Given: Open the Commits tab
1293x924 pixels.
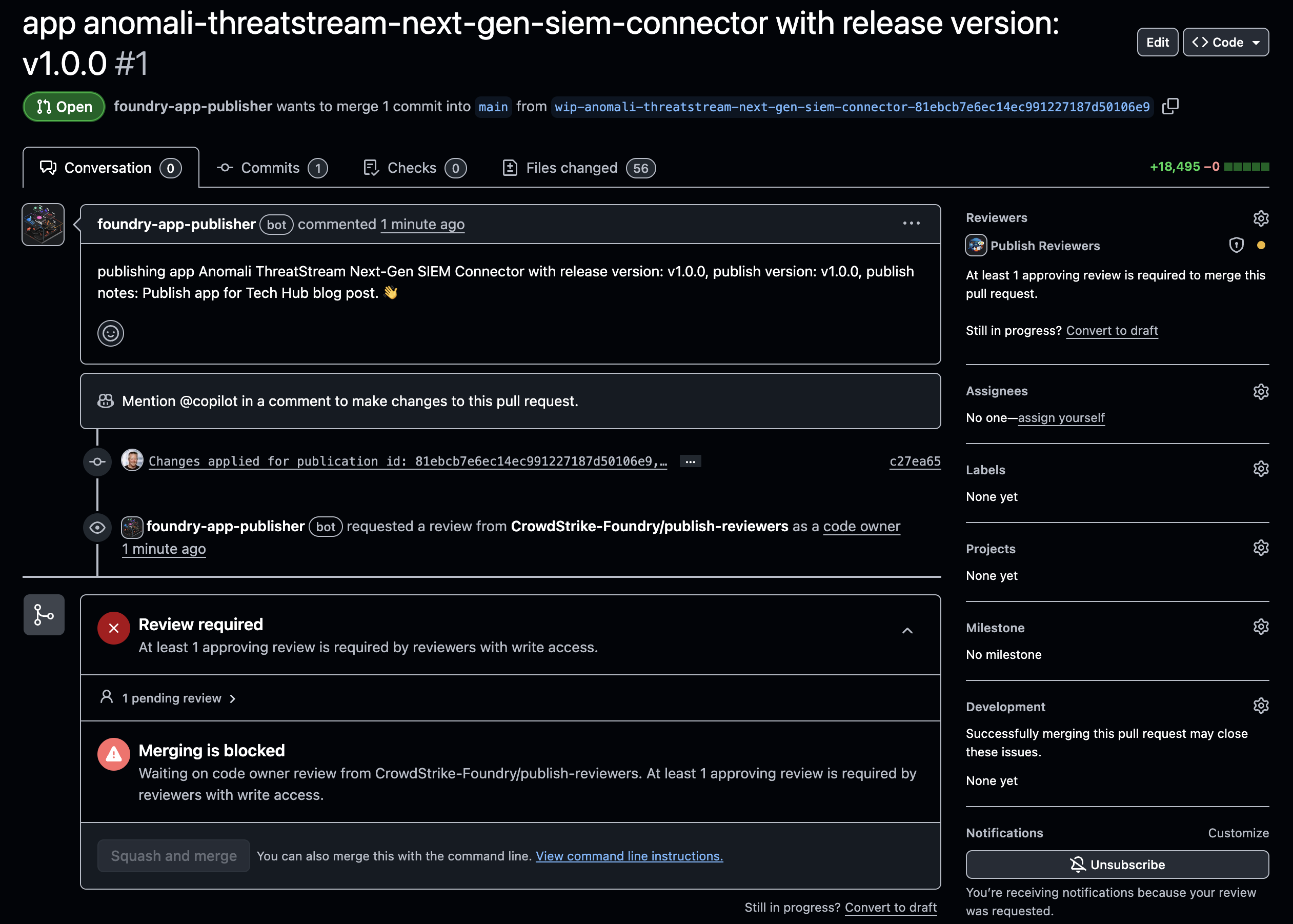Looking at the screenshot, I should pos(270,168).
